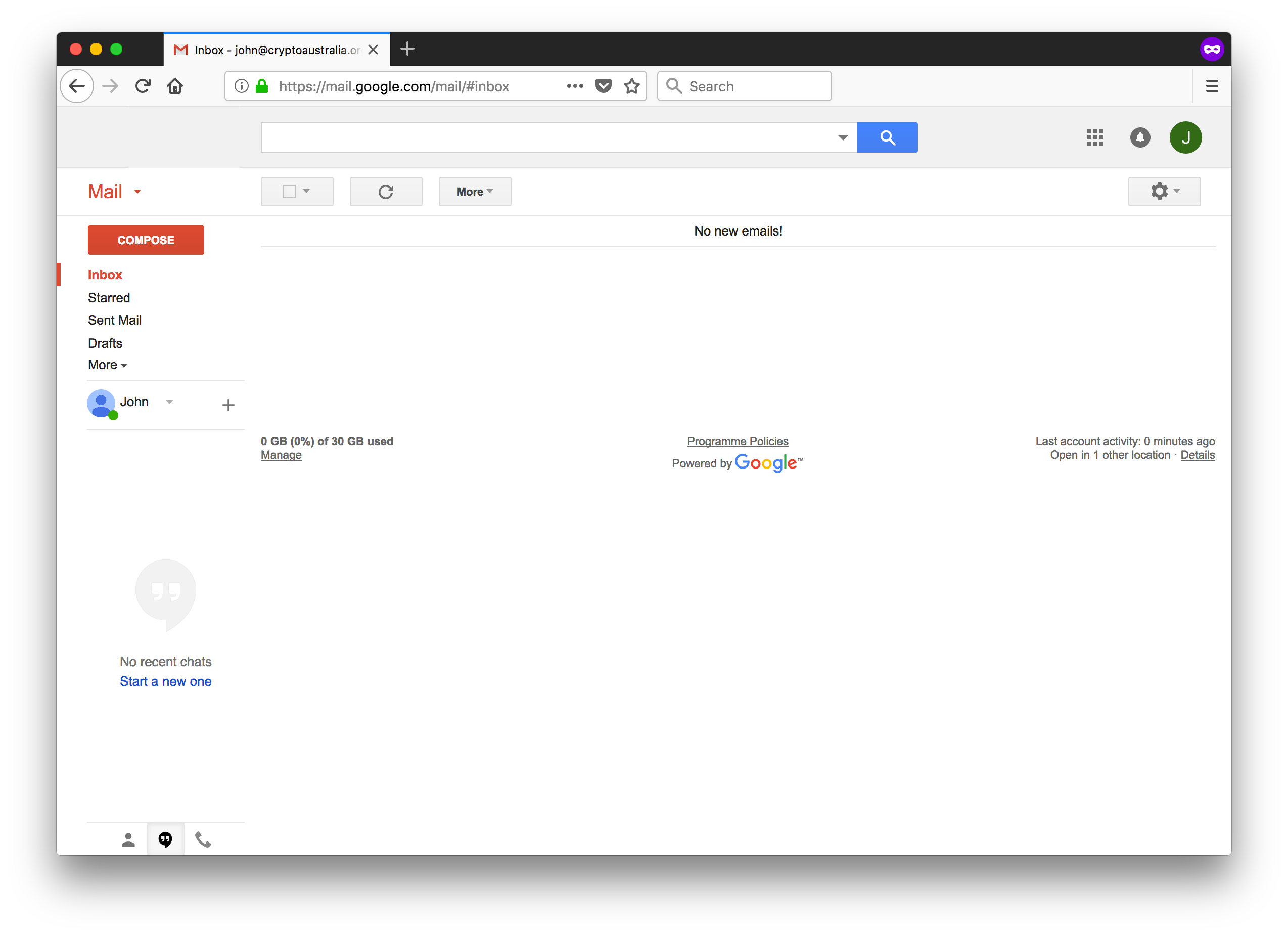Click the red COMPOSE button
Viewport: 1288px width, 936px height.
146,240
